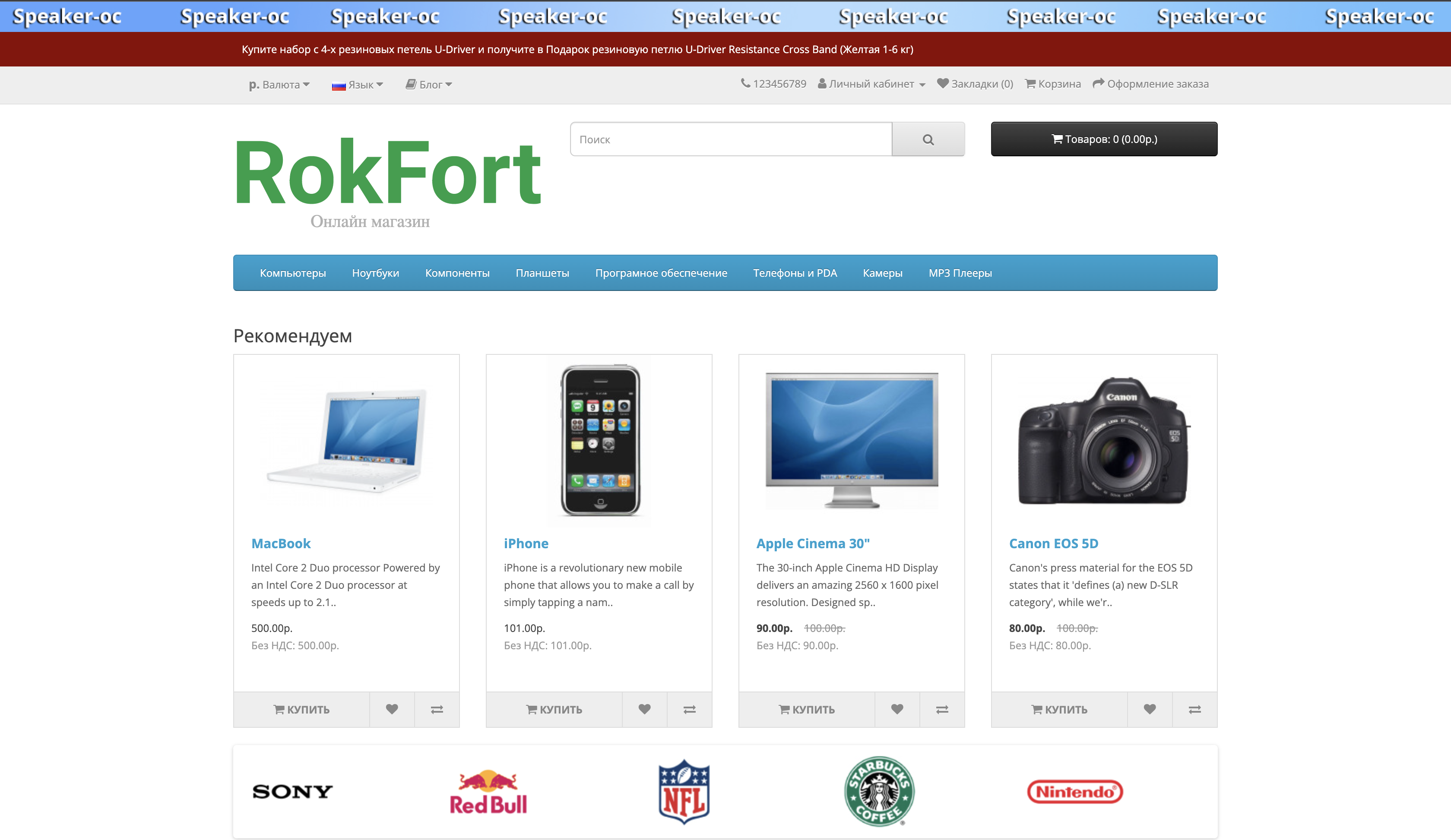Image resolution: width=1451 pixels, height=840 pixels.
Task: Compare the iPhone using arrows icon
Action: point(689,709)
